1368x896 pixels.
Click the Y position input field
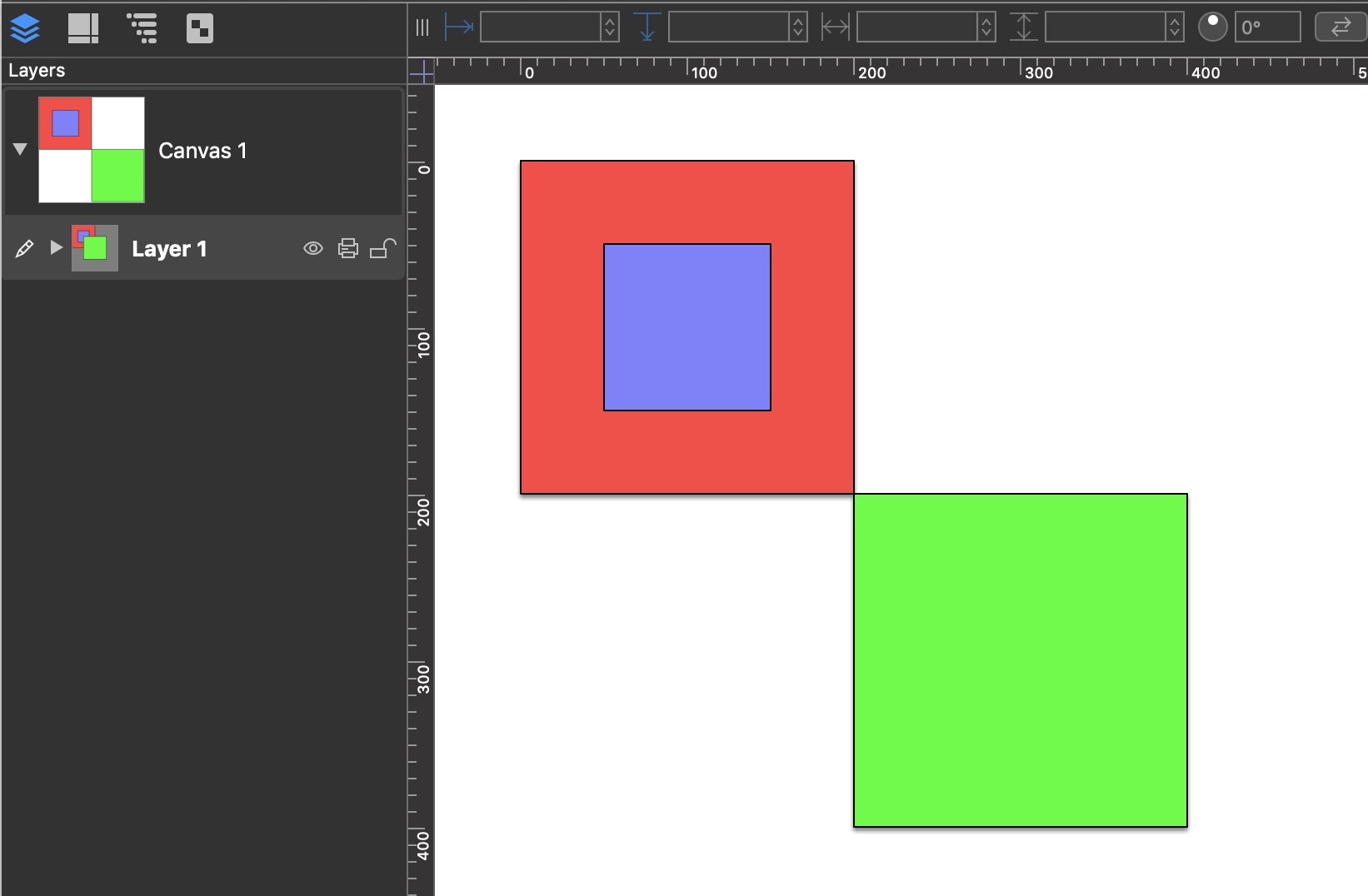pyautogui.click(x=729, y=27)
